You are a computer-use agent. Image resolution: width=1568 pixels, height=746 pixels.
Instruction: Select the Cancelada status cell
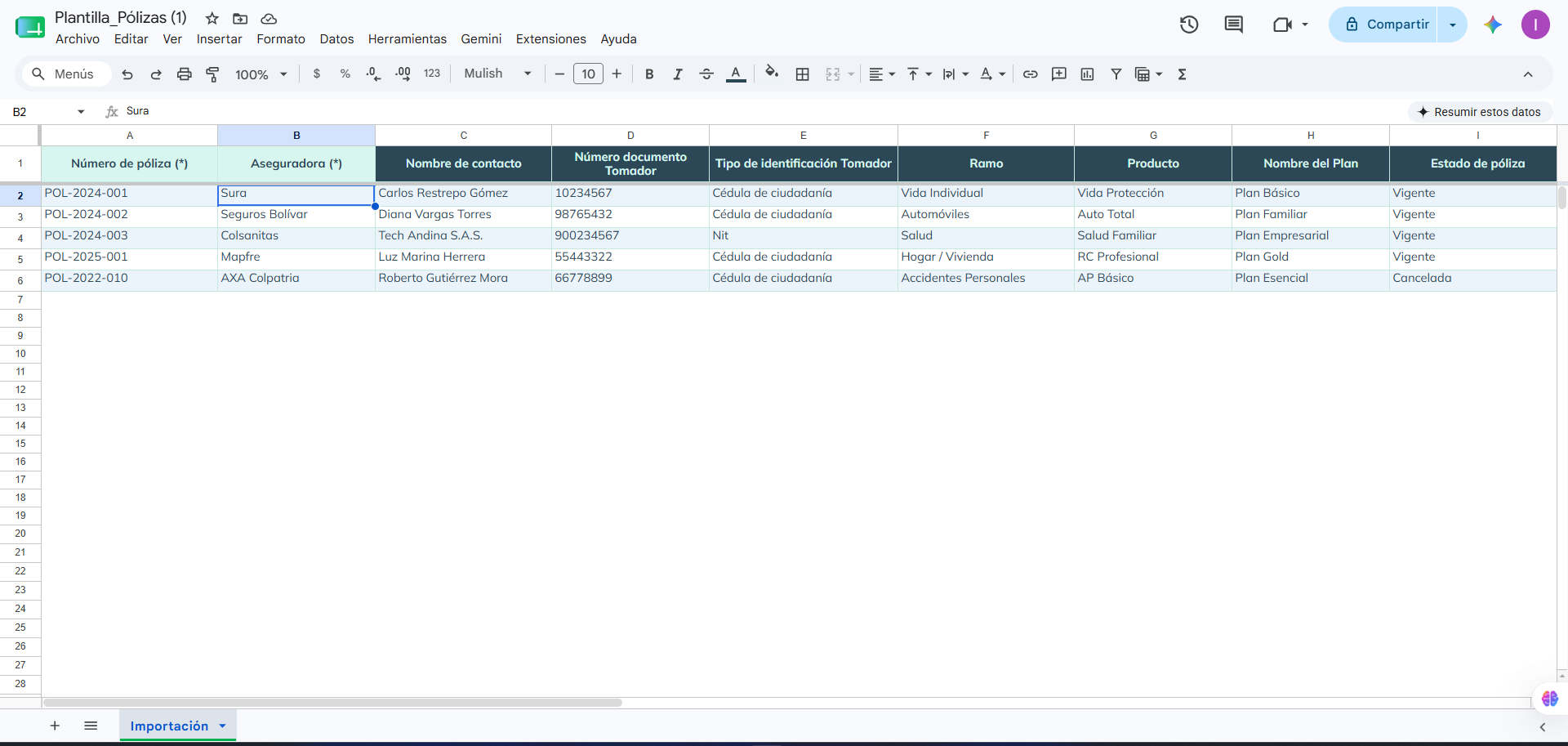click(x=1472, y=279)
